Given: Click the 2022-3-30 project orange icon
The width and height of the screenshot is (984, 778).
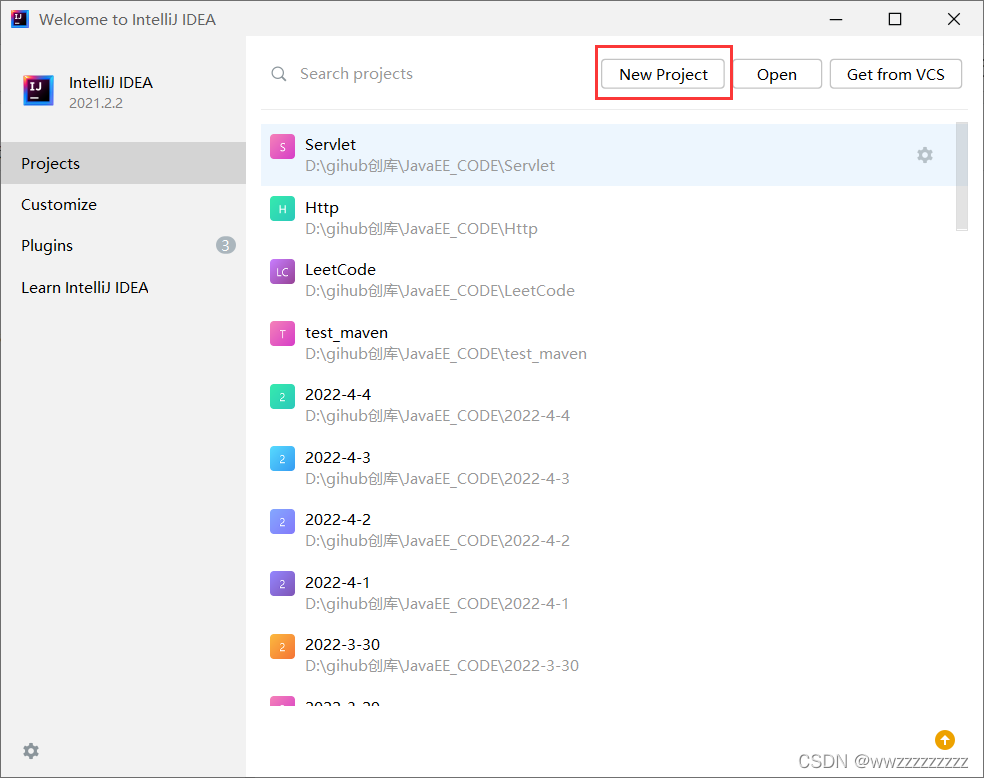Looking at the screenshot, I should (282, 646).
